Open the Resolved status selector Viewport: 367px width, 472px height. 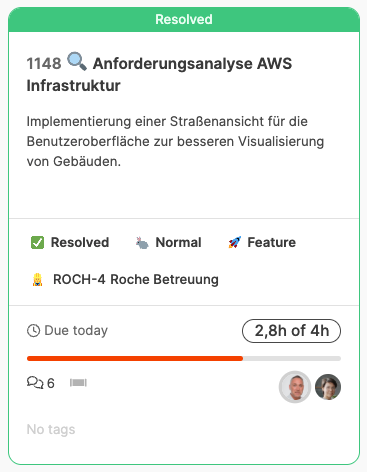pyautogui.click(x=70, y=243)
